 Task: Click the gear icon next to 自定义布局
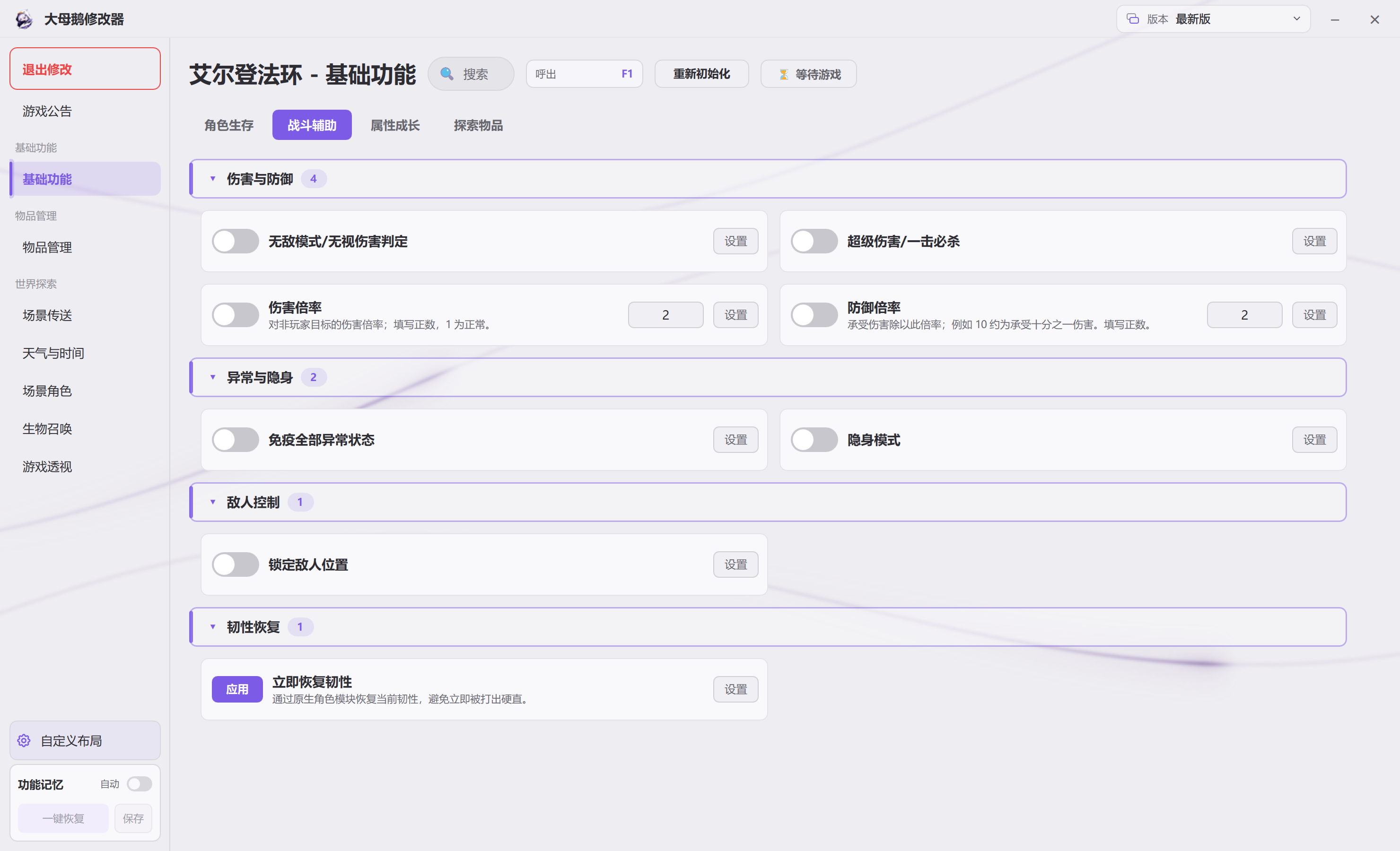(x=24, y=740)
